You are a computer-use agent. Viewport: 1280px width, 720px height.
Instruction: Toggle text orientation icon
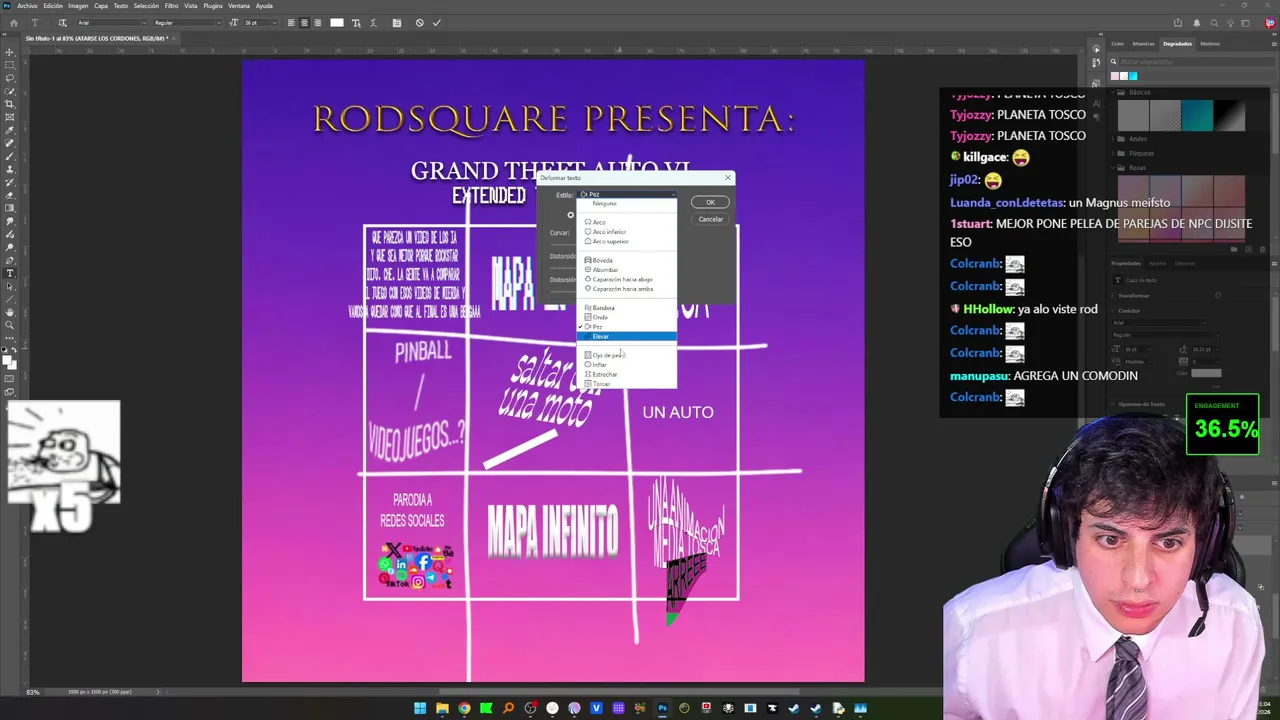63,23
